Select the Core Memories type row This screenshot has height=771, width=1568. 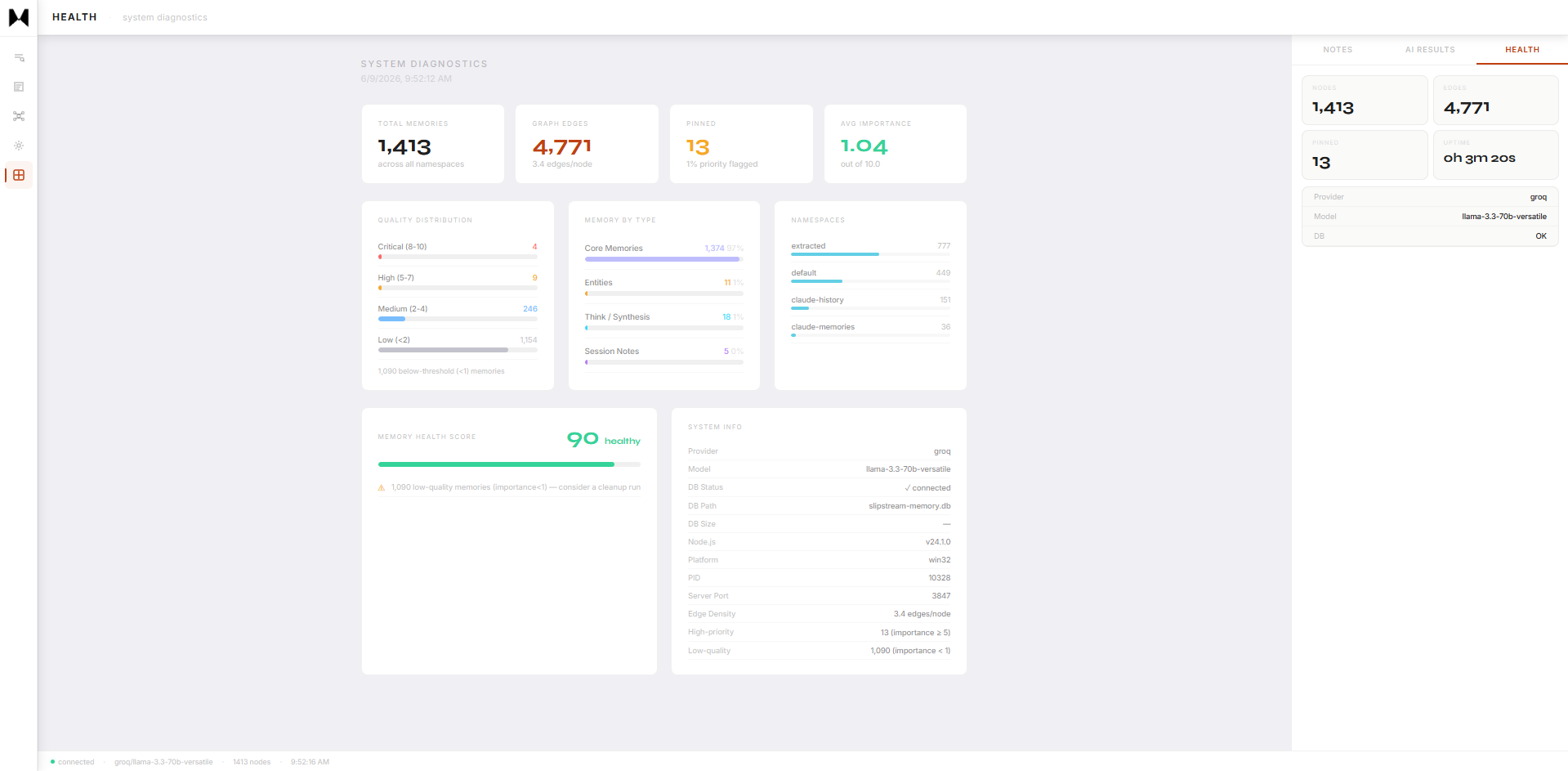click(663, 253)
